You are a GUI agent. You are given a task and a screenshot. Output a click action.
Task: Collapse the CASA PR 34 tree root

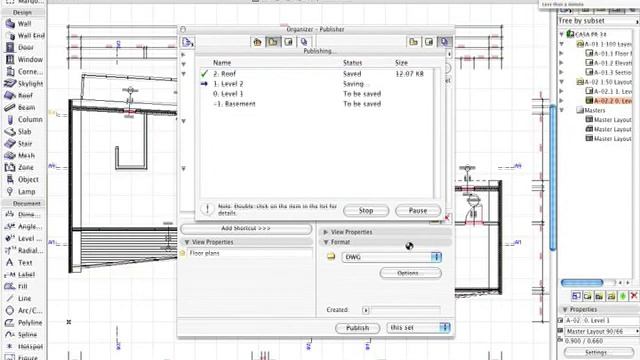click(562, 34)
